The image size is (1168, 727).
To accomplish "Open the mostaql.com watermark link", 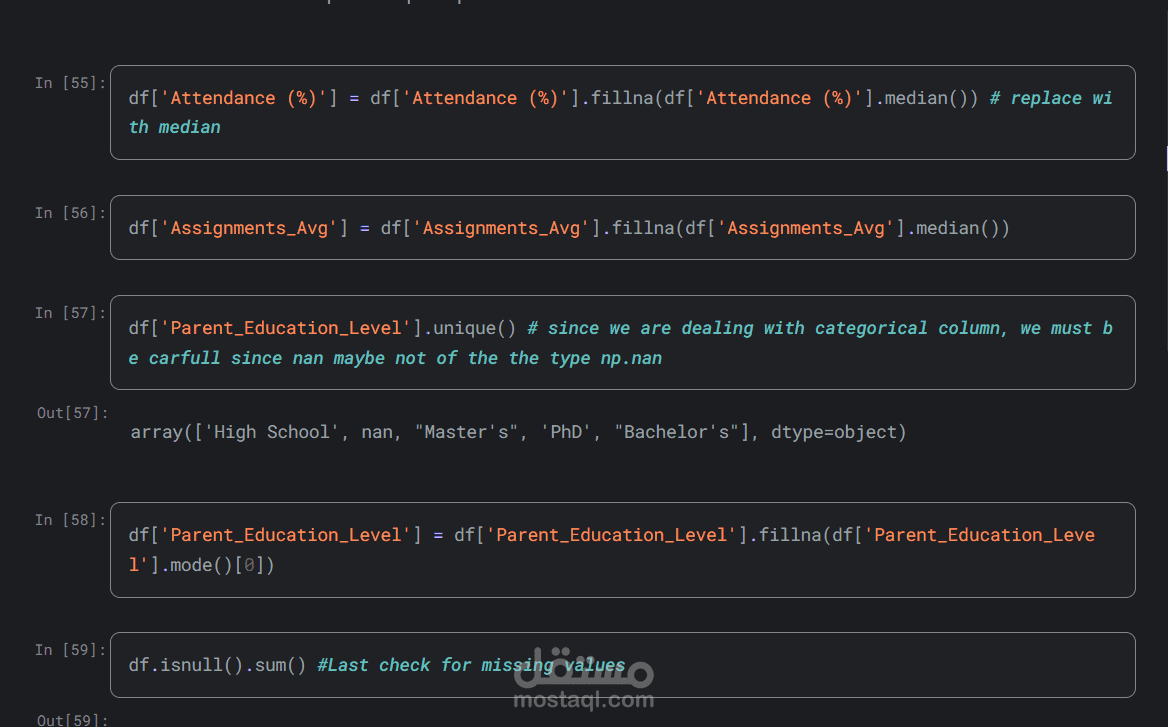I will tap(583, 700).
